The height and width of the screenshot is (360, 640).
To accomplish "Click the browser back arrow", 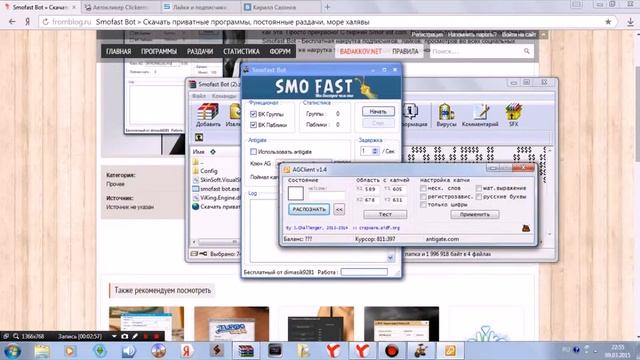I will pos(12,22).
